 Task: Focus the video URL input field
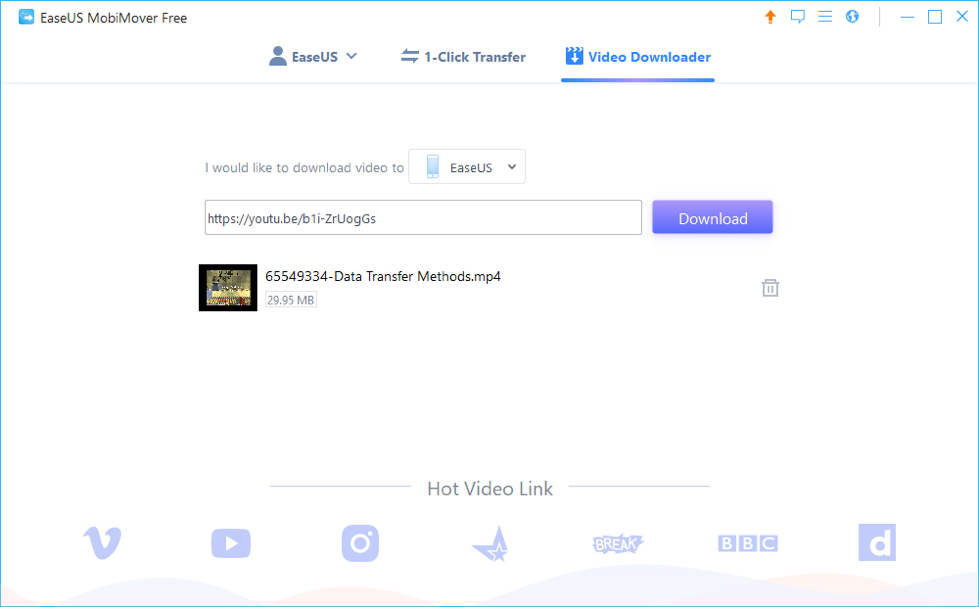coord(423,217)
